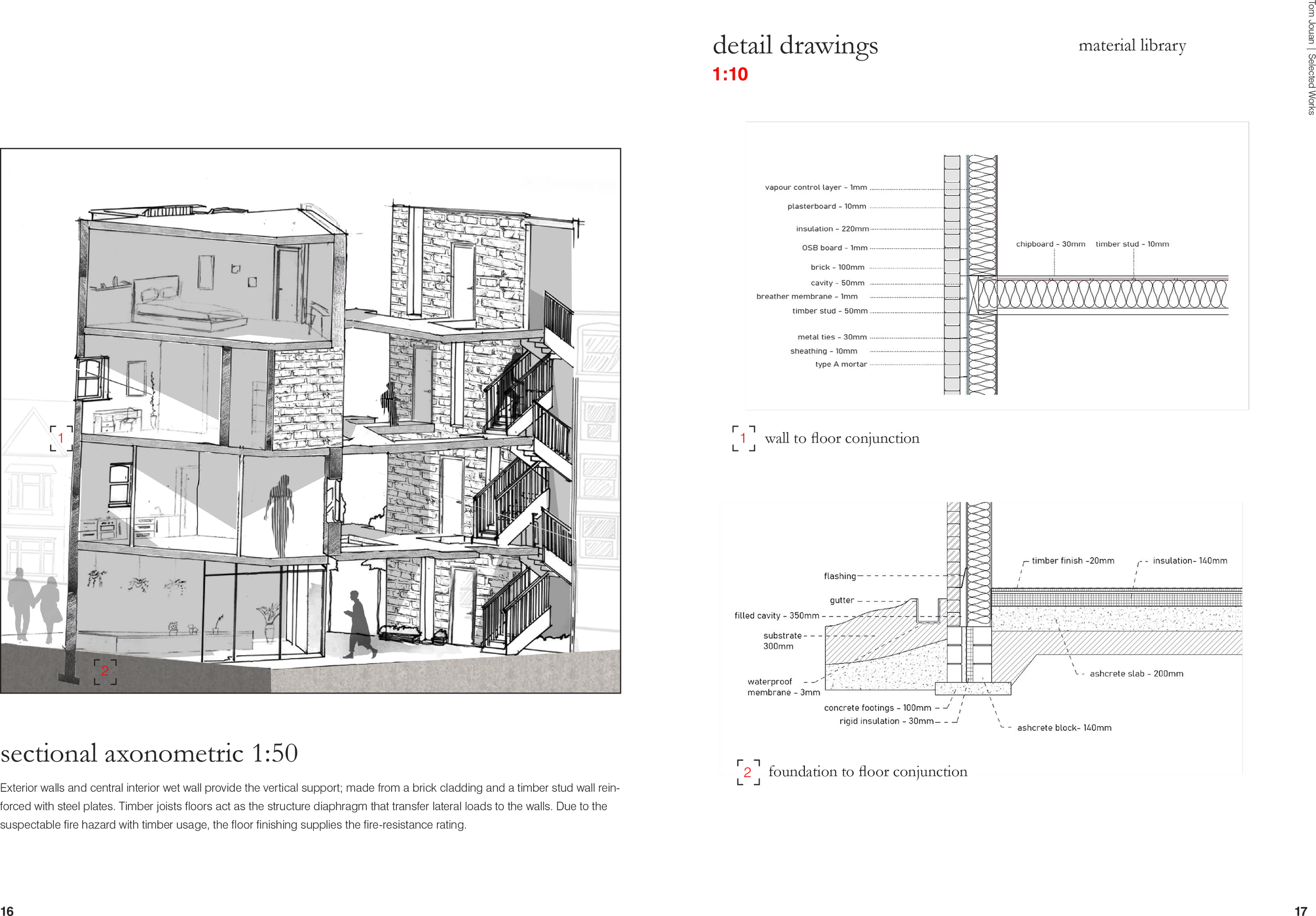Select the walking figure silhouette at ground level
Viewport: 1316px width, 916px height.
pos(360,626)
